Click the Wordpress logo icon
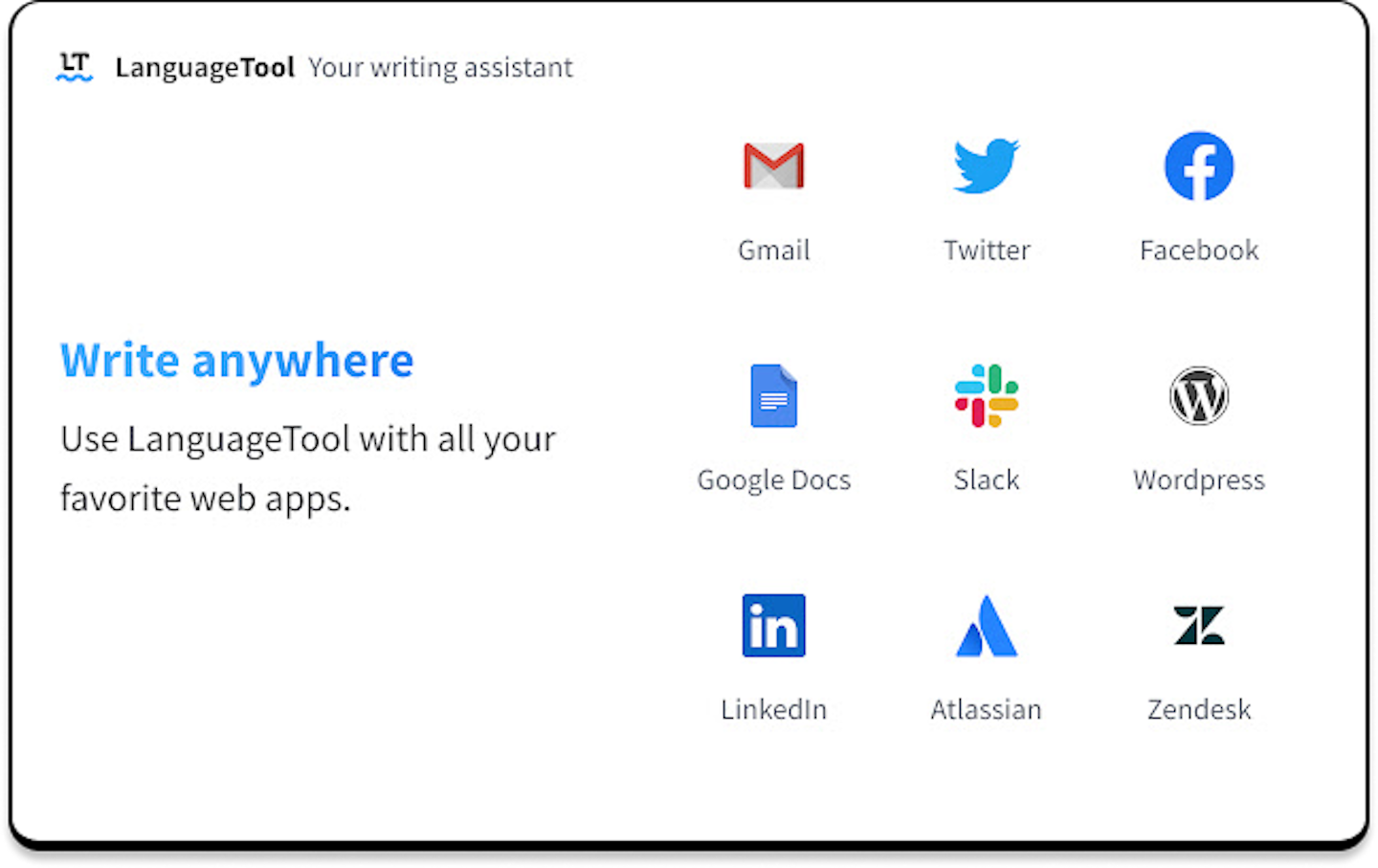Image resolution: width=1378 pixels, height=868 pixels. click(1198, 395)
